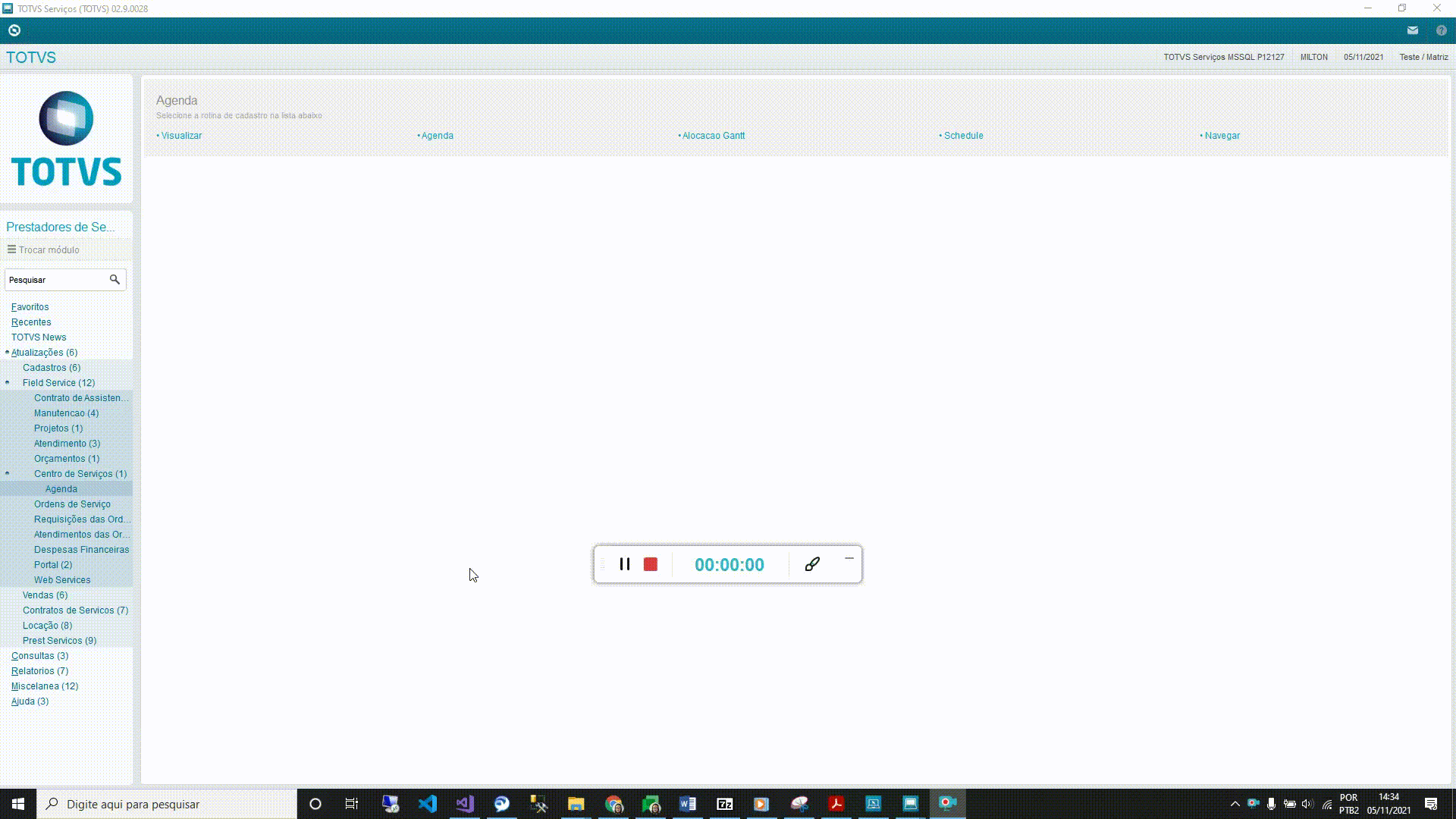Screen dimensions: 1456x819
Task: Click the Alocacao Gantt link
Action: [x=714, y=136]
